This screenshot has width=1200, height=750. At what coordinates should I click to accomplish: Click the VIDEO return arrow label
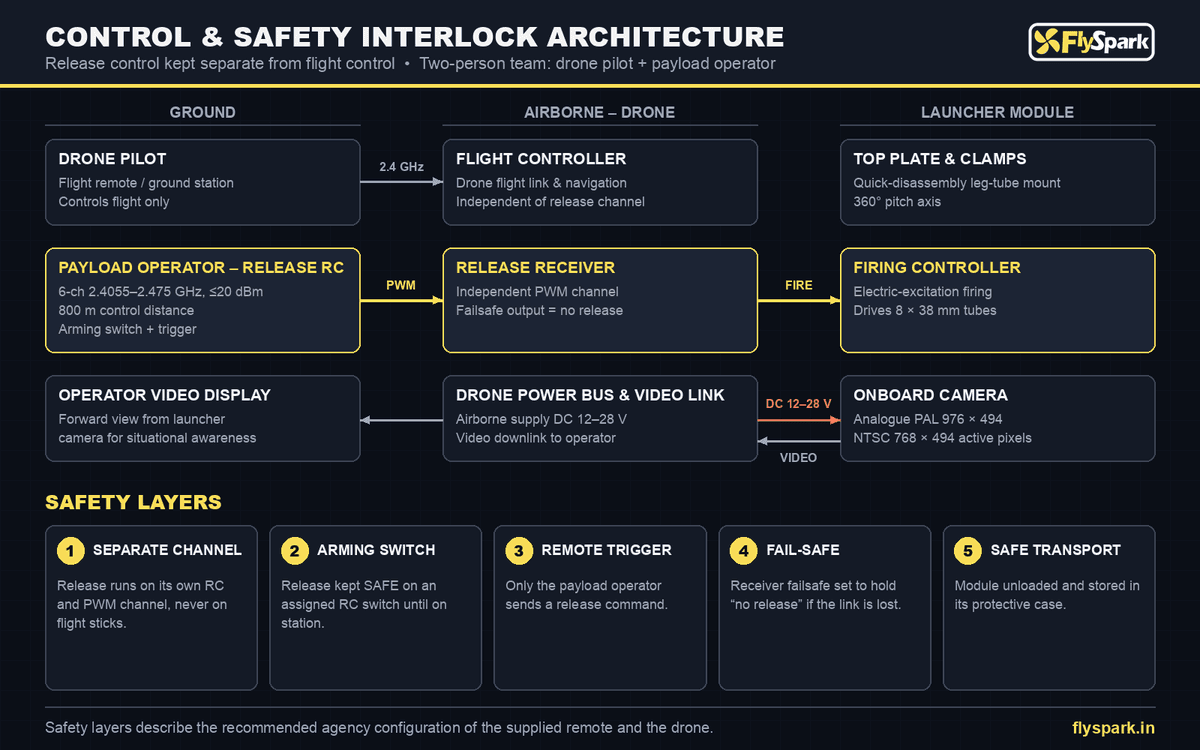(799, 457)
